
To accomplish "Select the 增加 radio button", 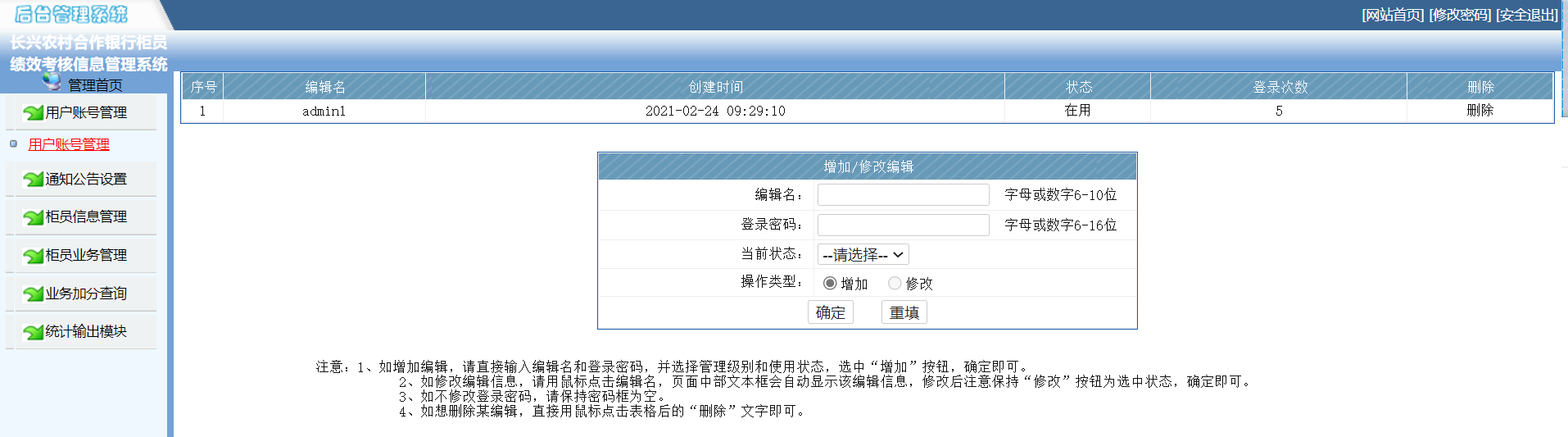I will [830, 283].
